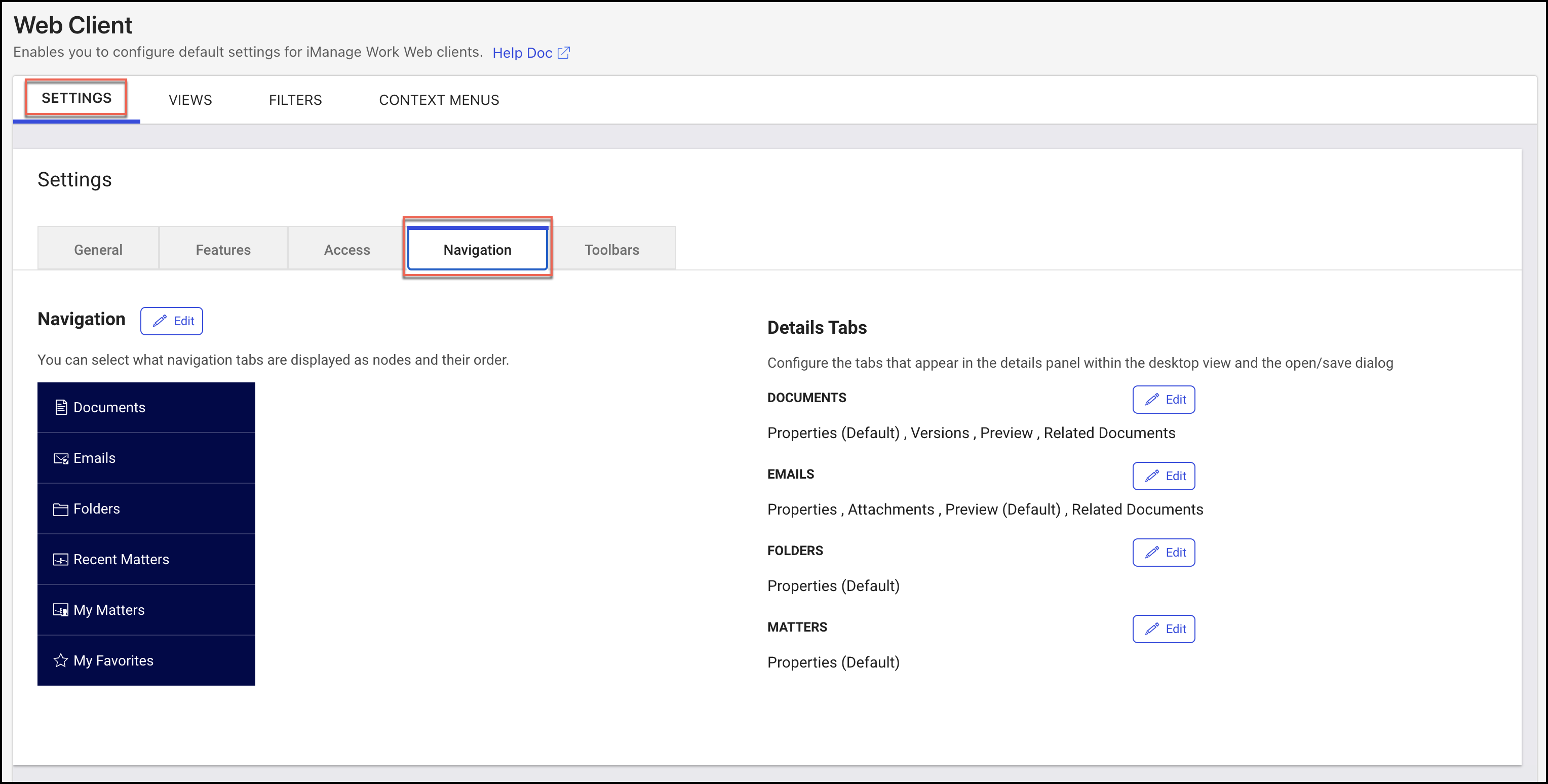Select the envelope icon next to Emails
The height and width of the screenshot is (784, 1548).
[61, 458]
